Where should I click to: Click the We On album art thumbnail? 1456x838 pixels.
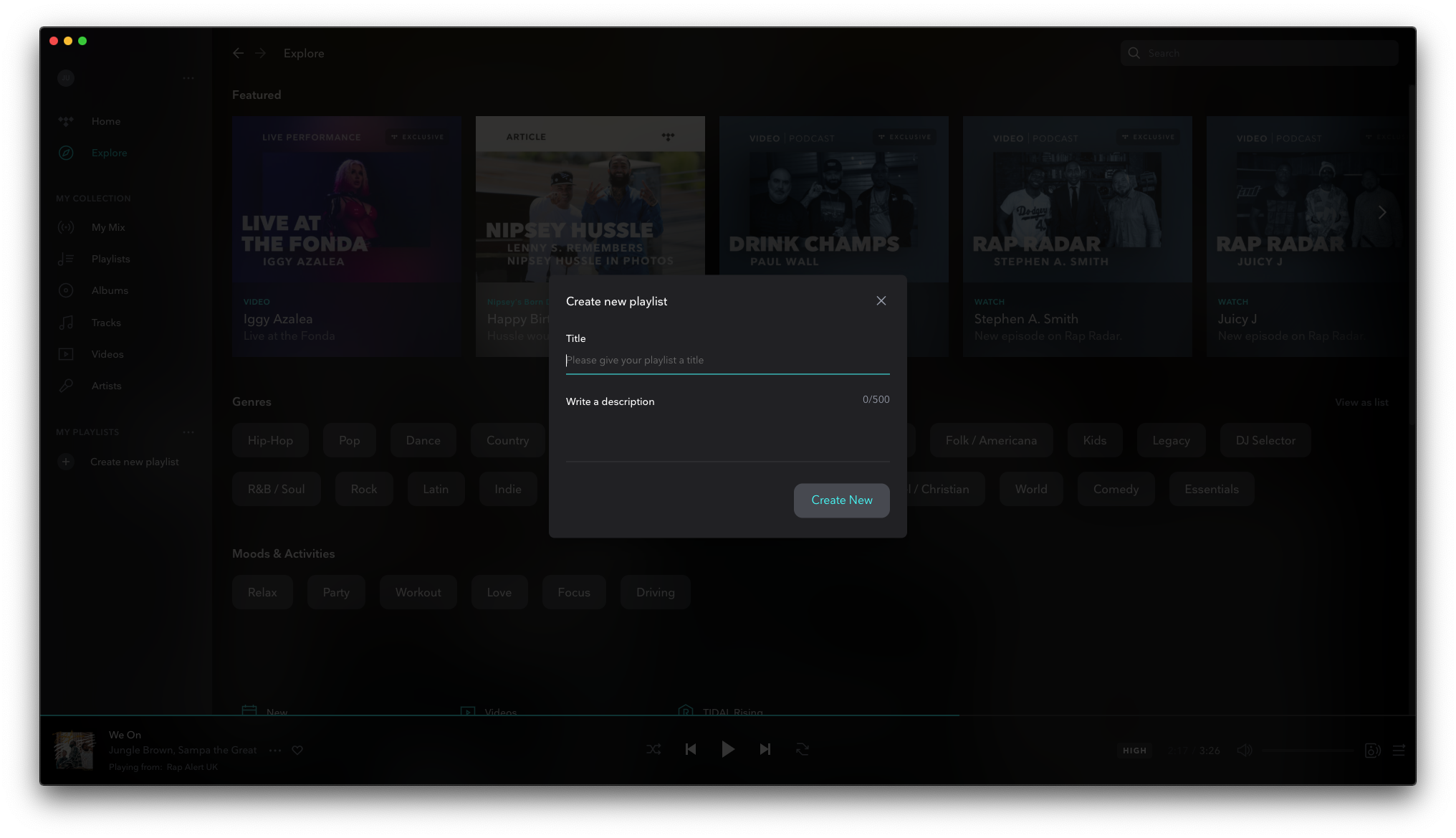pyautogui.click(x=75, y=751)
